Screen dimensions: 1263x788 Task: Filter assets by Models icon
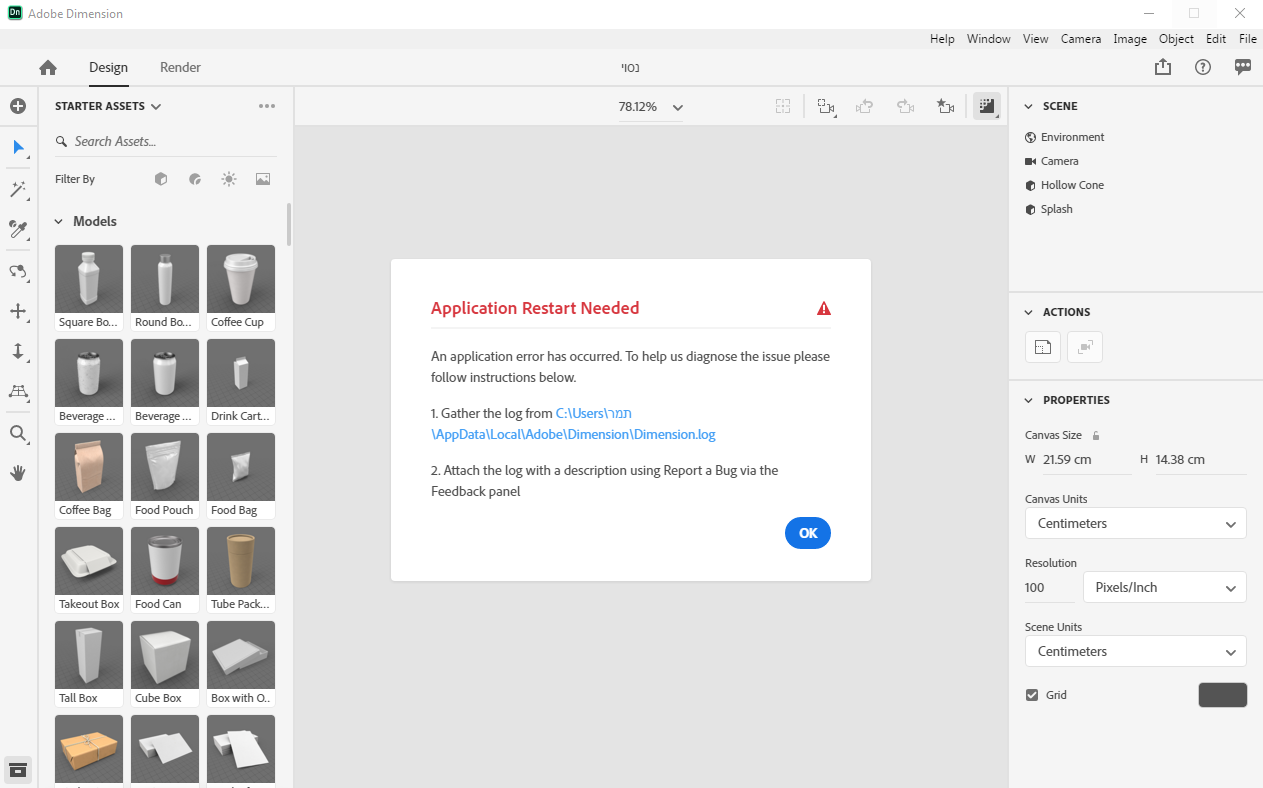[161, 179]
